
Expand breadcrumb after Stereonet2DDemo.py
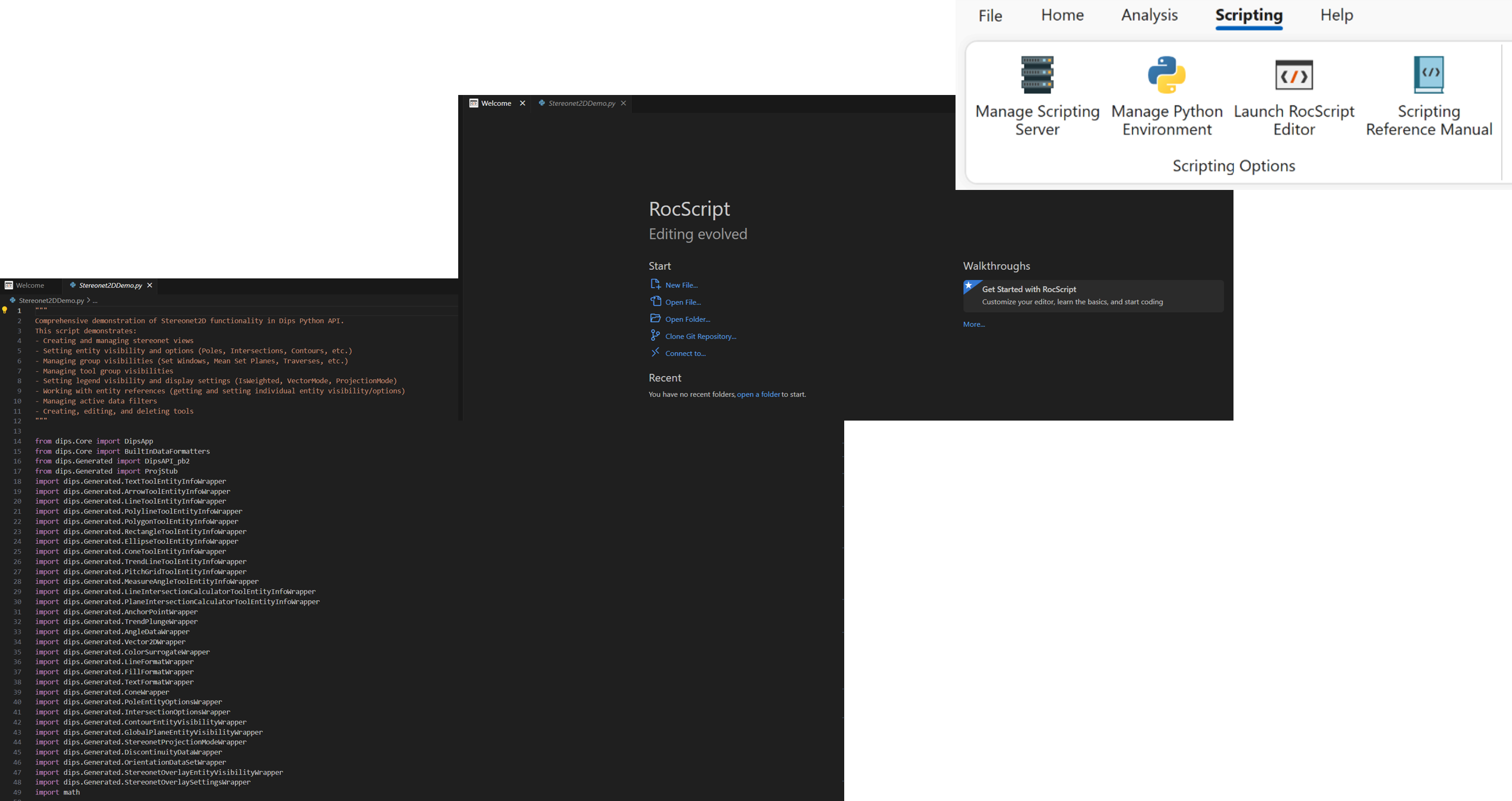tap(94, 301)
